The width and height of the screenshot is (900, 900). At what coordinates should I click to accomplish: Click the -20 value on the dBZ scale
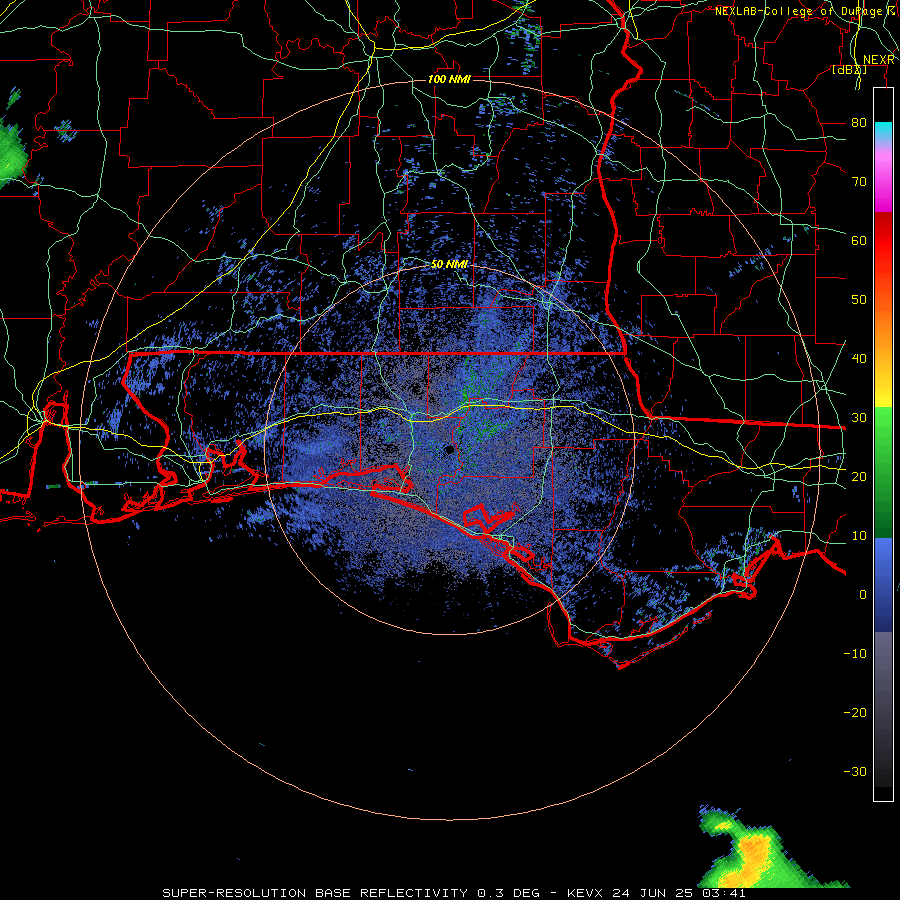(855, 713)
